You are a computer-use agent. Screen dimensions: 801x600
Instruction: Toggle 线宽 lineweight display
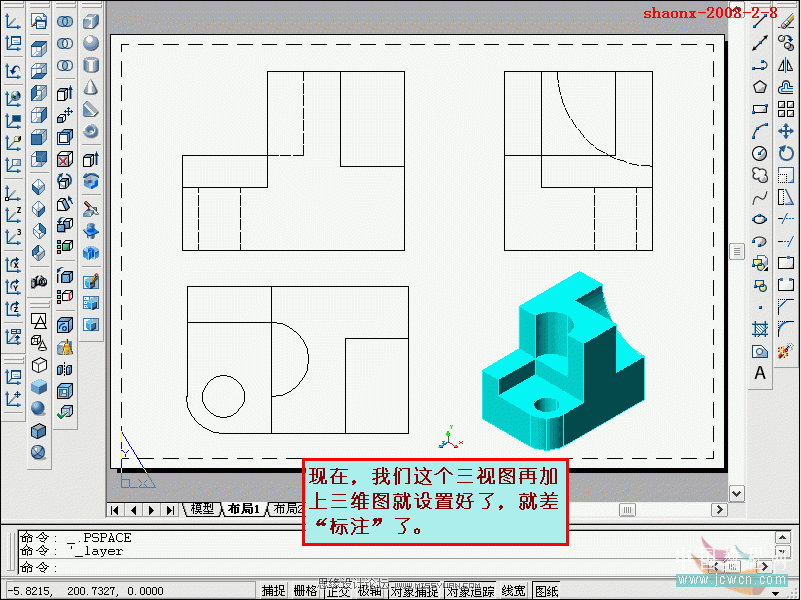pos(513,591)
